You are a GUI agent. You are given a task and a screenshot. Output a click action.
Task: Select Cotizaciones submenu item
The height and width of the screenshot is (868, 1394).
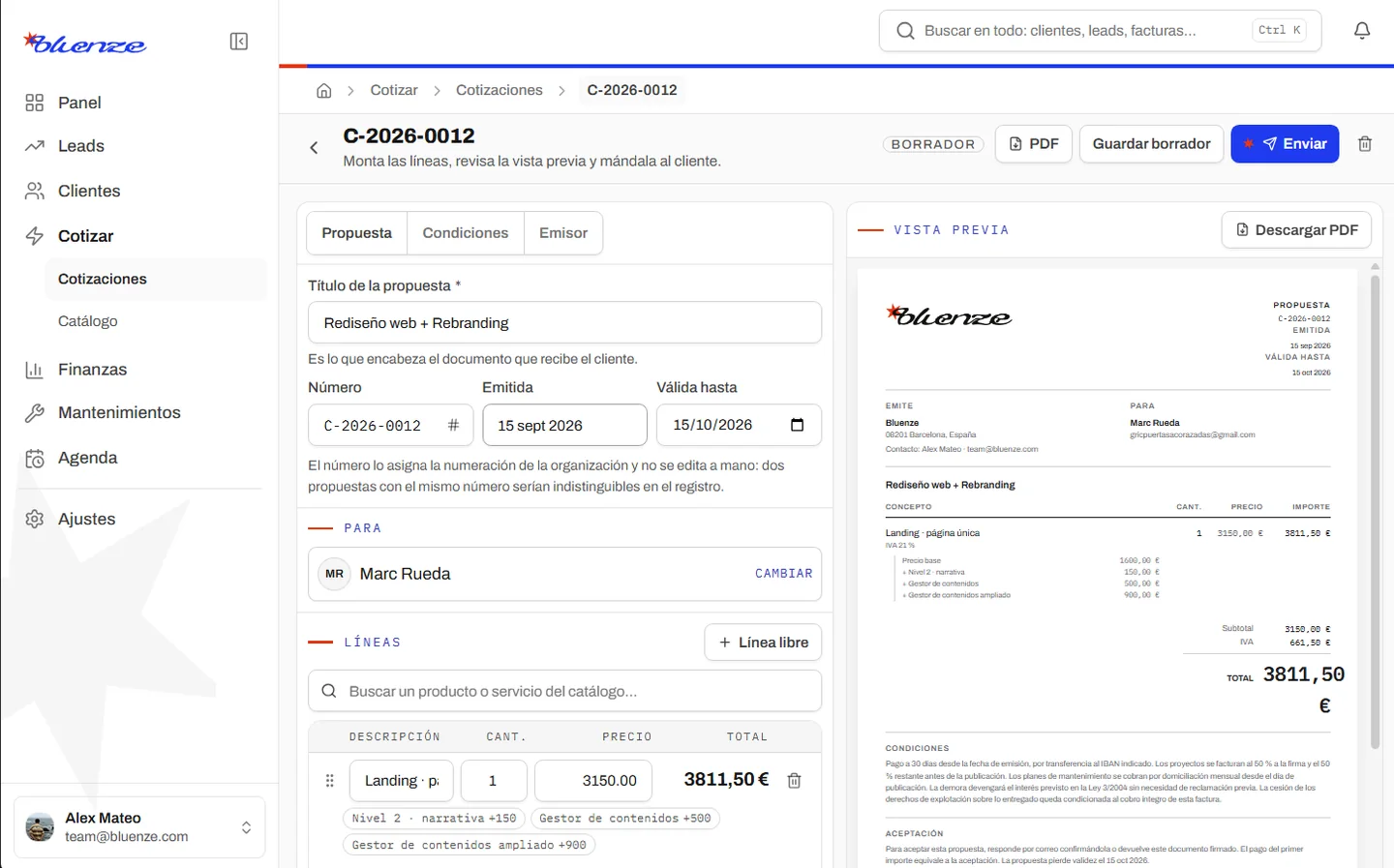(x=156, y=279)
